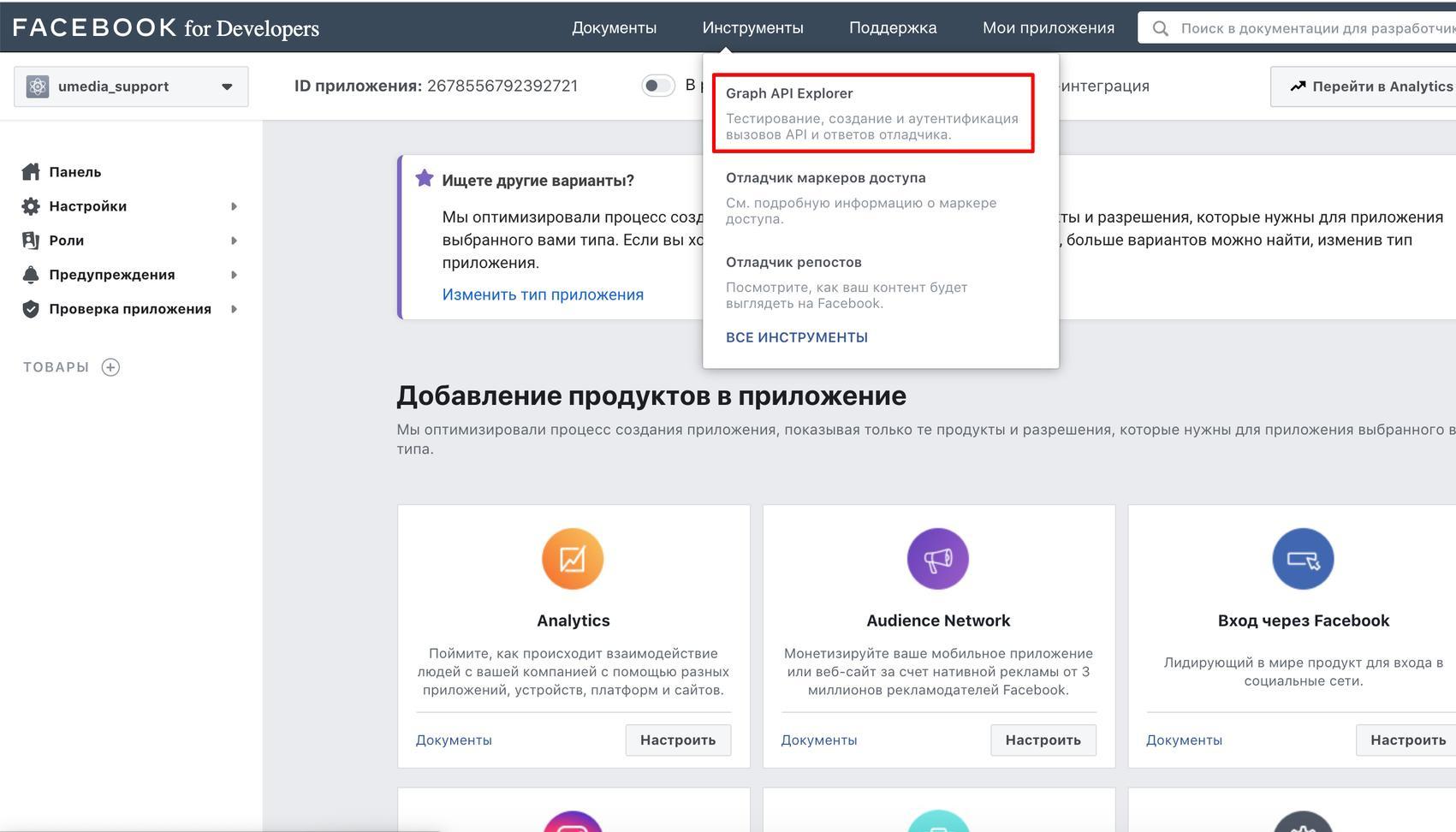Image resolution: width=1456 pixels, height=832 pixels.
Task: Open the Документы top menu
Action: 614,27
